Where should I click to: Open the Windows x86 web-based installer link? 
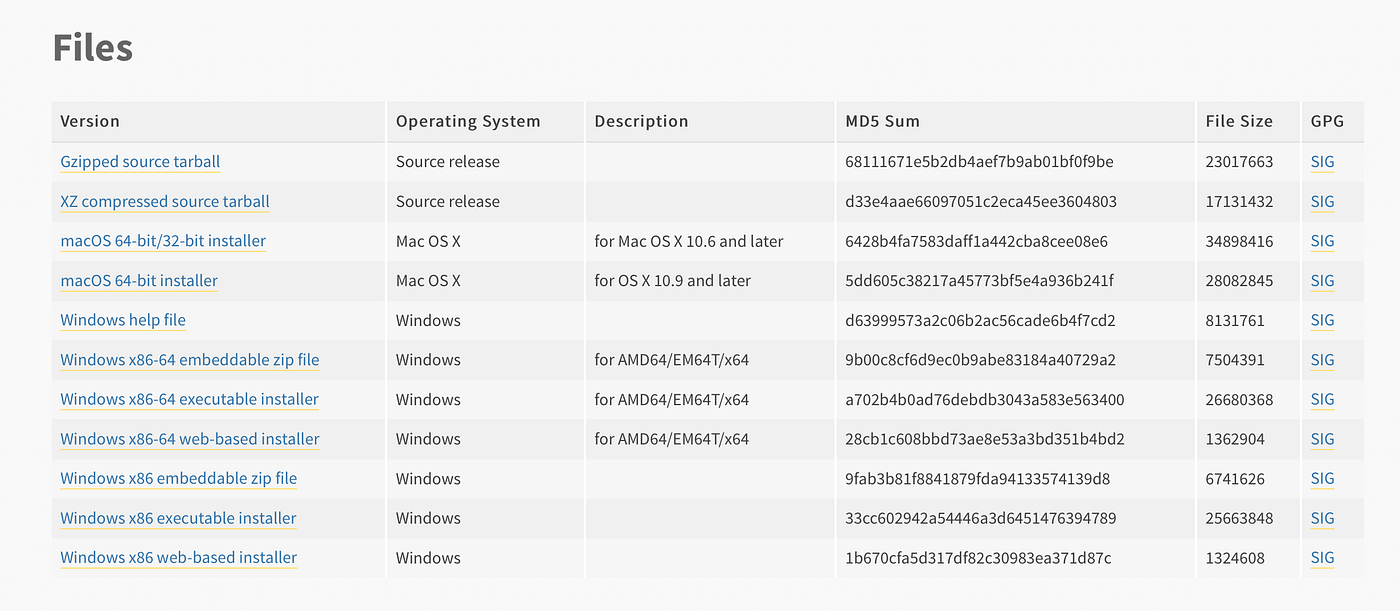coord(177,557)
